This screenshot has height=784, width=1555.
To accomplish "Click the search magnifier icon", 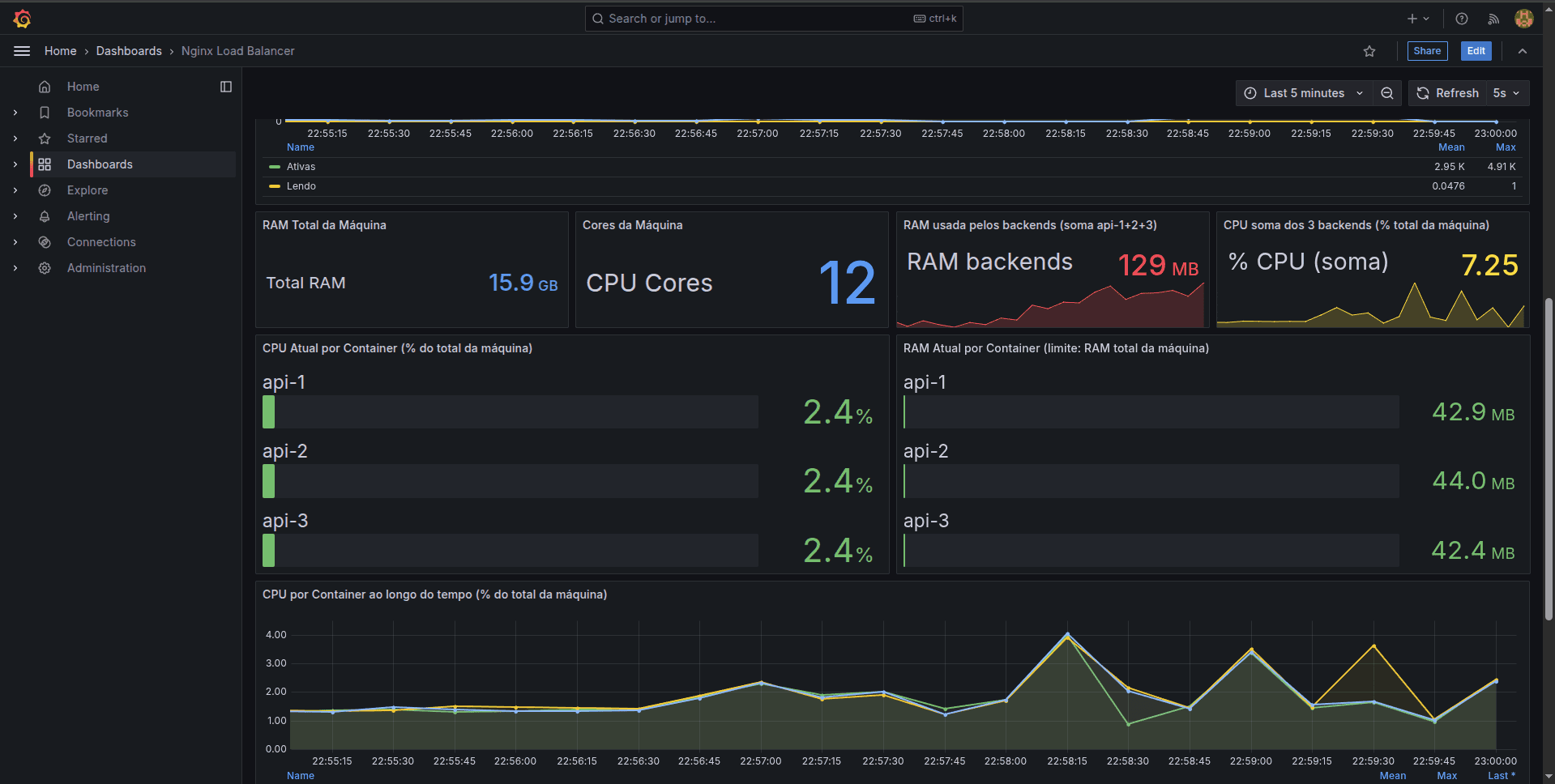I will [x=598, y=19].
